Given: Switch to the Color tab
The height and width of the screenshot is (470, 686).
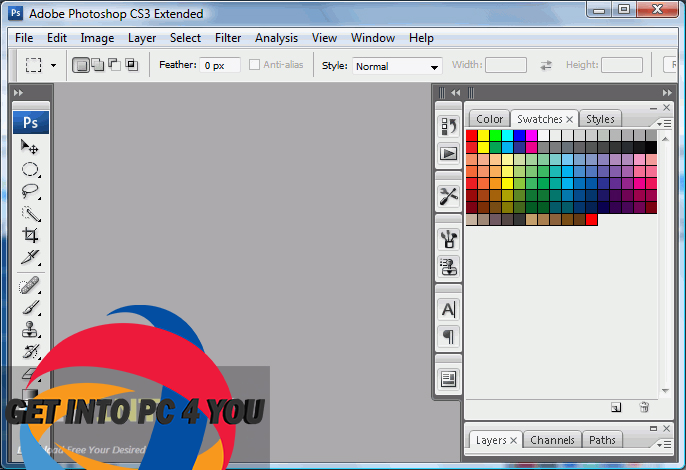Looking at the screenshot, I should (x=489, y=119).
